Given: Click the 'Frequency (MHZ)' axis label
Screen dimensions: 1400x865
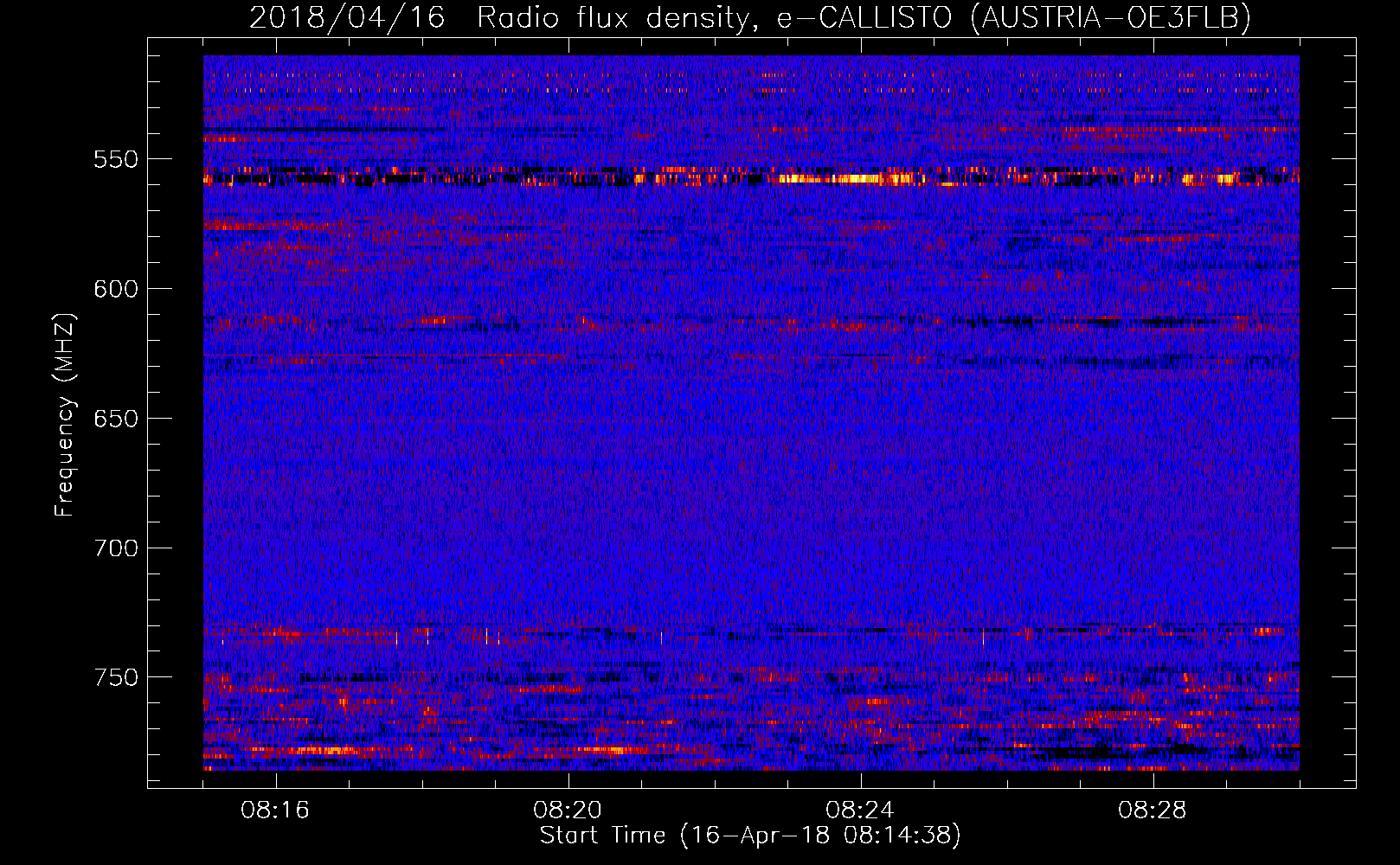Looking at the screenshot, I should click(65, 415).
